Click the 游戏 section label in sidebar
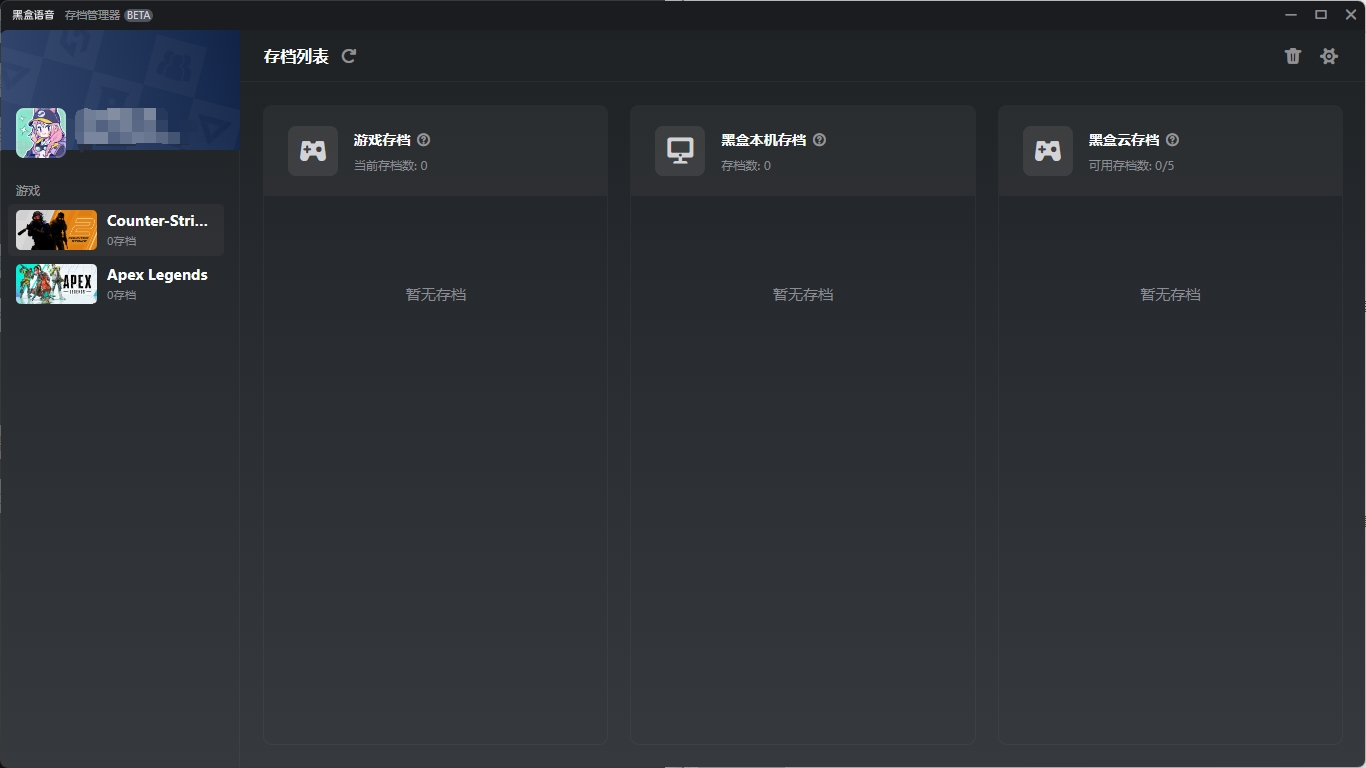This screenshot has height=768, width=1366. (28, 191)
